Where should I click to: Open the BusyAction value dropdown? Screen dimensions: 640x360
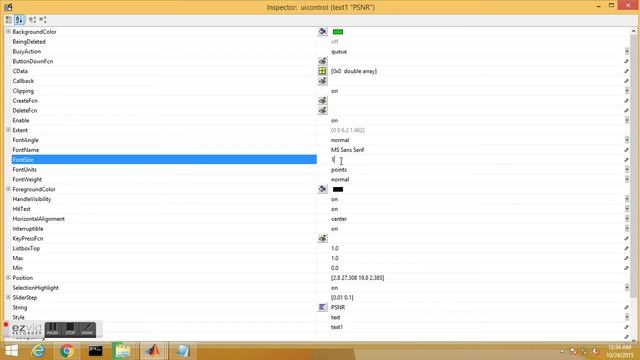click(627, 51)
